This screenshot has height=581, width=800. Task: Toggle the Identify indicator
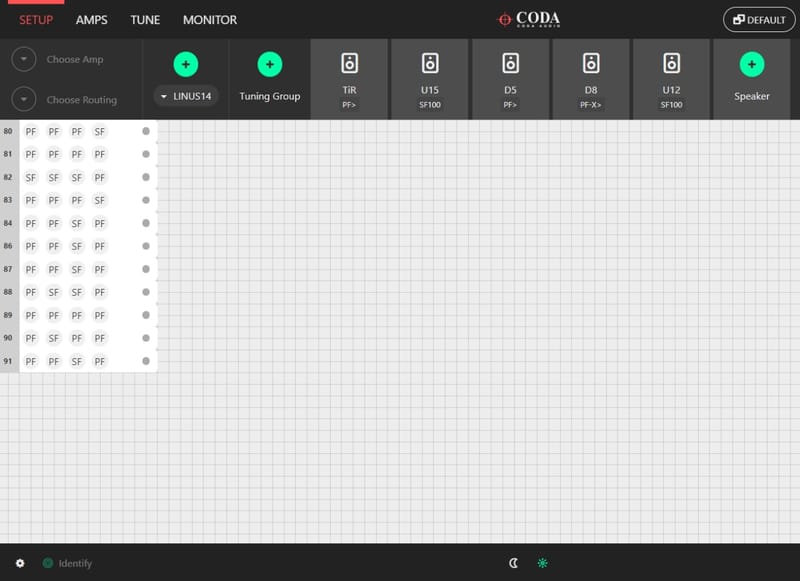coord(48,563)
